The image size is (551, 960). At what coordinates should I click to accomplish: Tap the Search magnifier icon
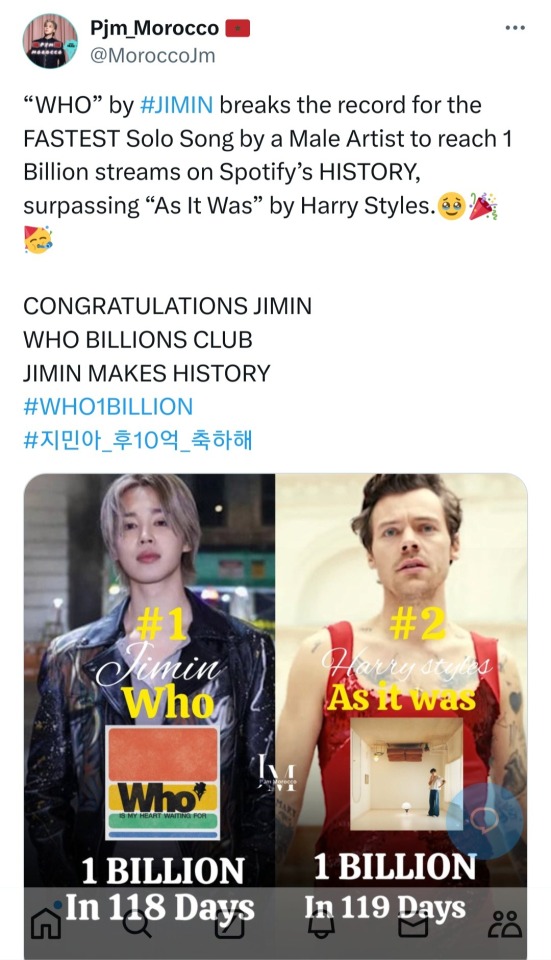coord(136,924)
